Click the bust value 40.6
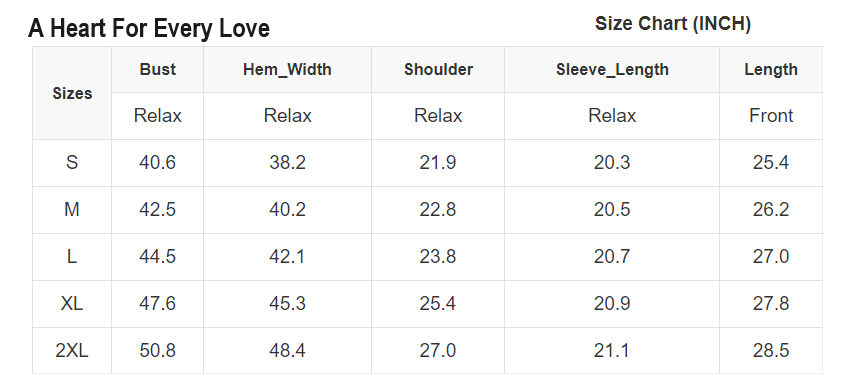Screen dimensions: 848x388 157,162
